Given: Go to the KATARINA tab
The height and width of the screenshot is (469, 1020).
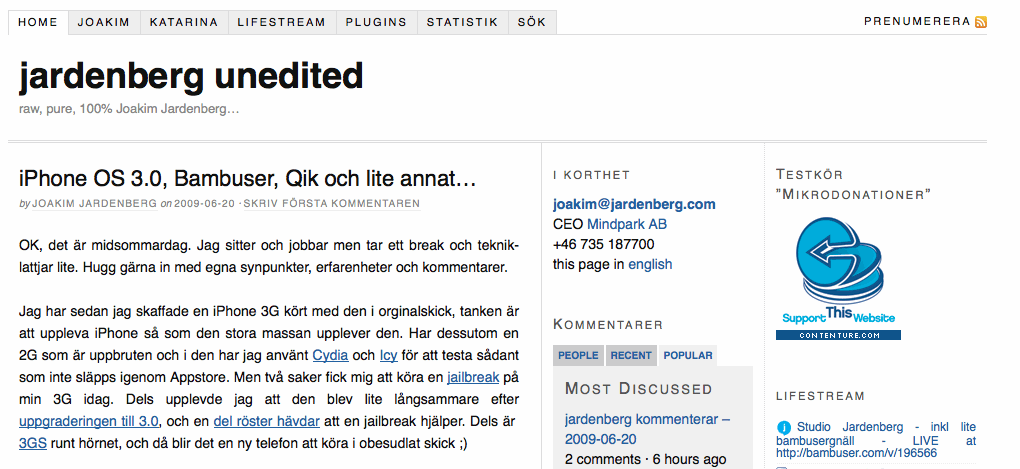Looking at the screenshot, I should tap(184, 22).
